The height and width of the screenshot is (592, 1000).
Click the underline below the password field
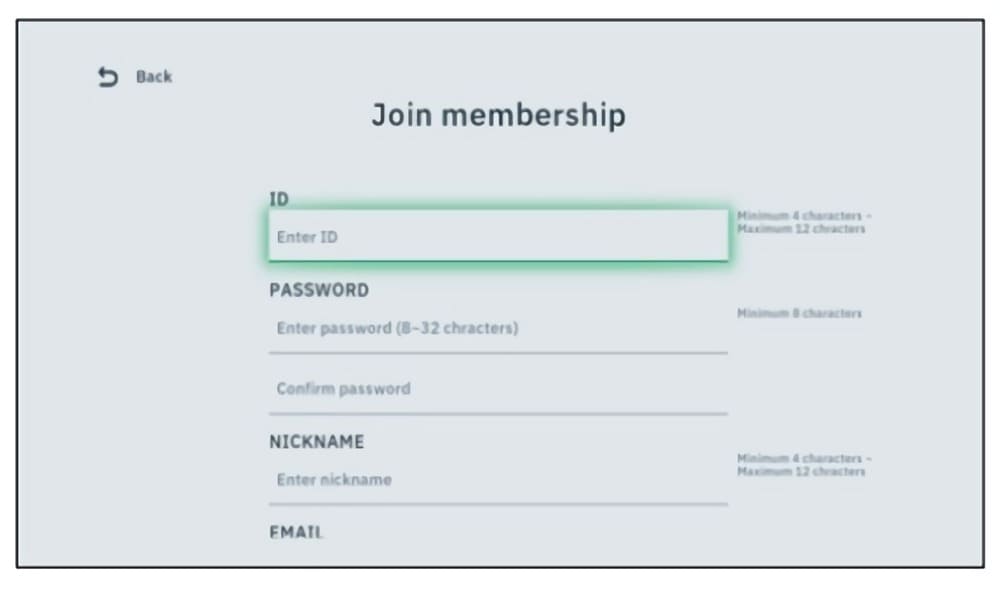[x=498, y=353]
